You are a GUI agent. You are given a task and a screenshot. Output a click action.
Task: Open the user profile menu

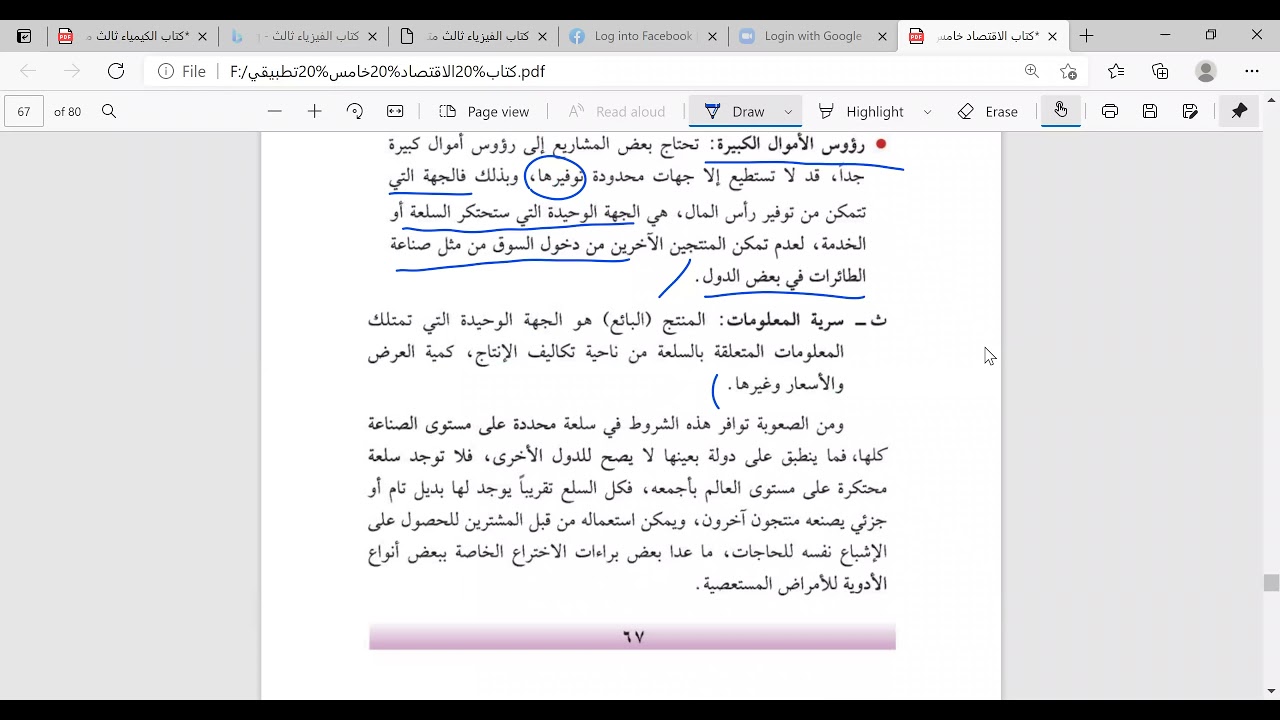(1206, 71)
